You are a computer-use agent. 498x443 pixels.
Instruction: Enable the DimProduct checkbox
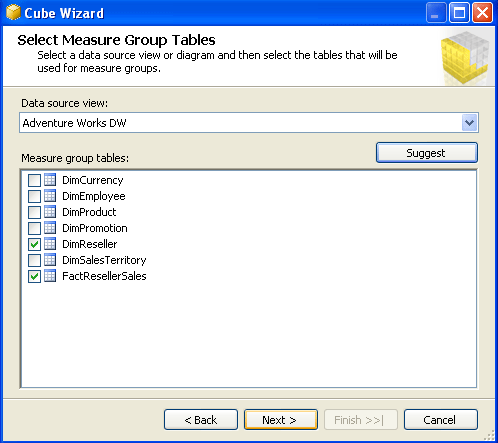[x=34, y=212]
